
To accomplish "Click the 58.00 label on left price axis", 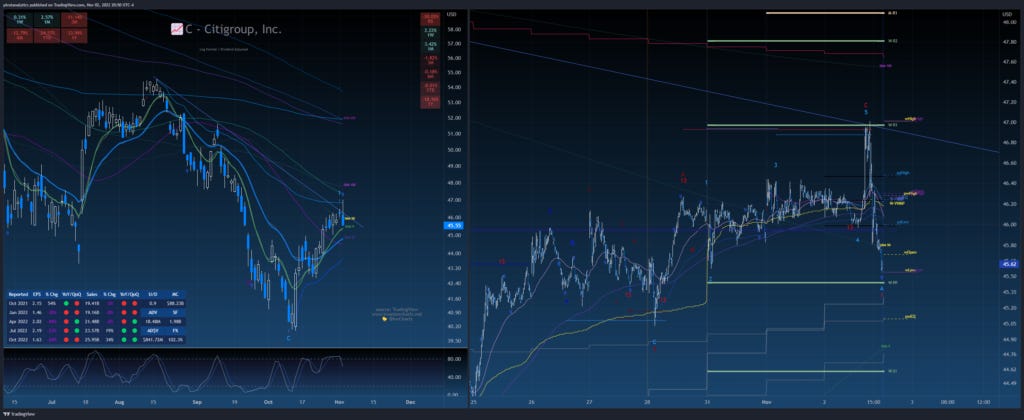I will (453, 29).
